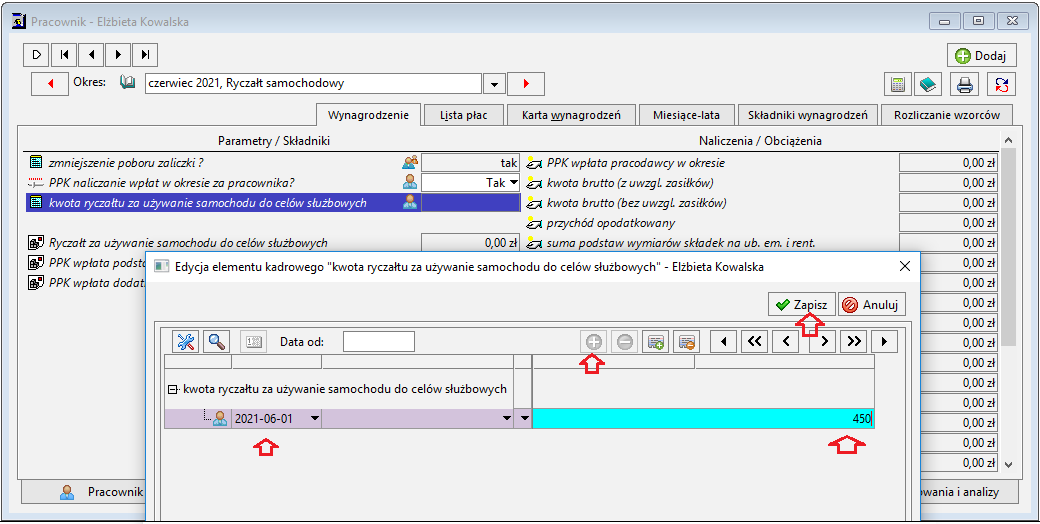Image resolution: width=1040 pixels, height=524 pixels.
Task: Open the teal books icon
Action: [928, 84]
